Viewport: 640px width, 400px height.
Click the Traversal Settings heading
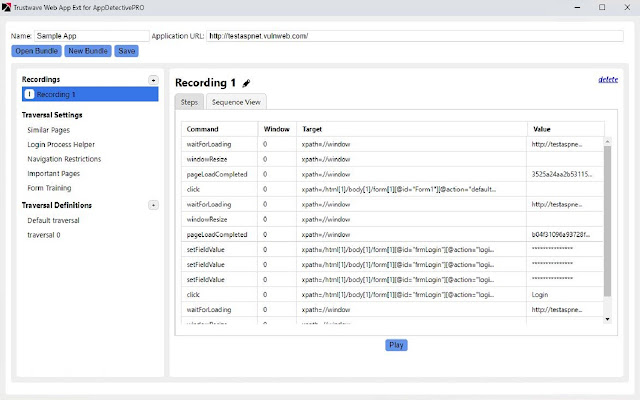52,115
